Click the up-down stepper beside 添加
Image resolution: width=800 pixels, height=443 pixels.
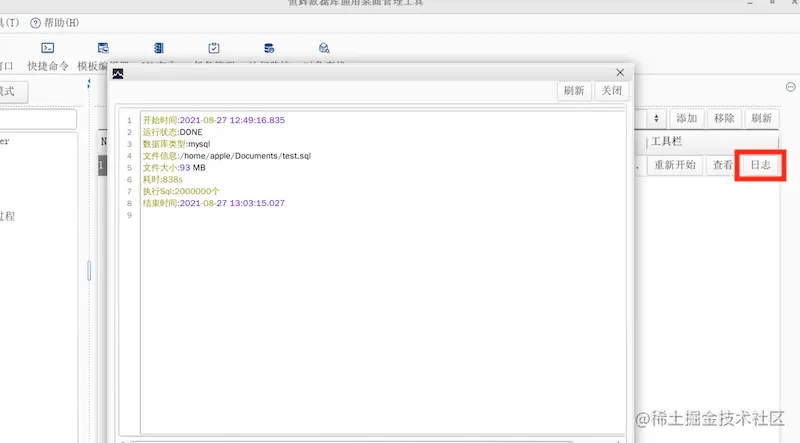(656, 118)
